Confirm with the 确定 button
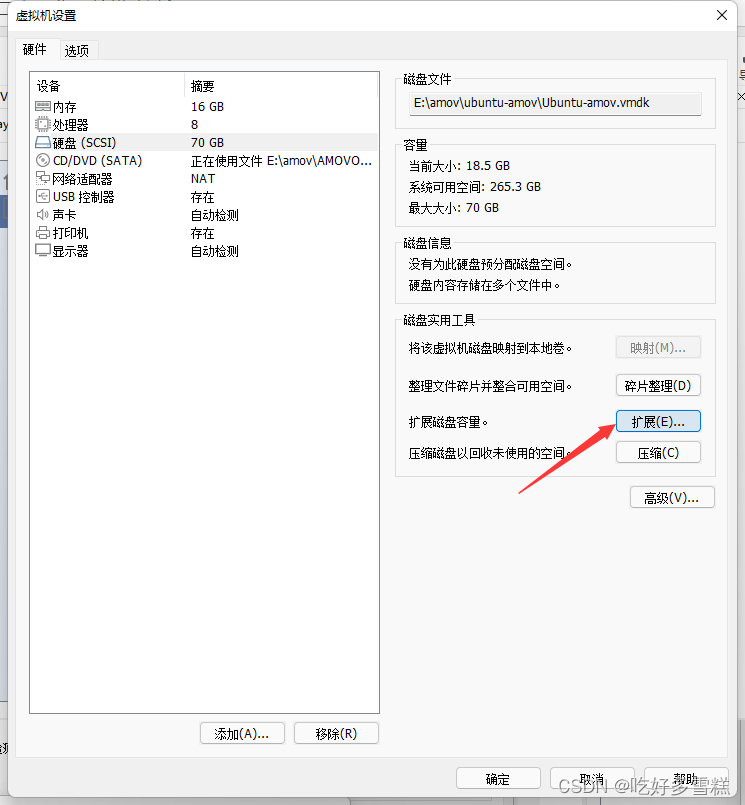Image resolution: width=745 pixels, height=805 pixels. click(498, 779)
